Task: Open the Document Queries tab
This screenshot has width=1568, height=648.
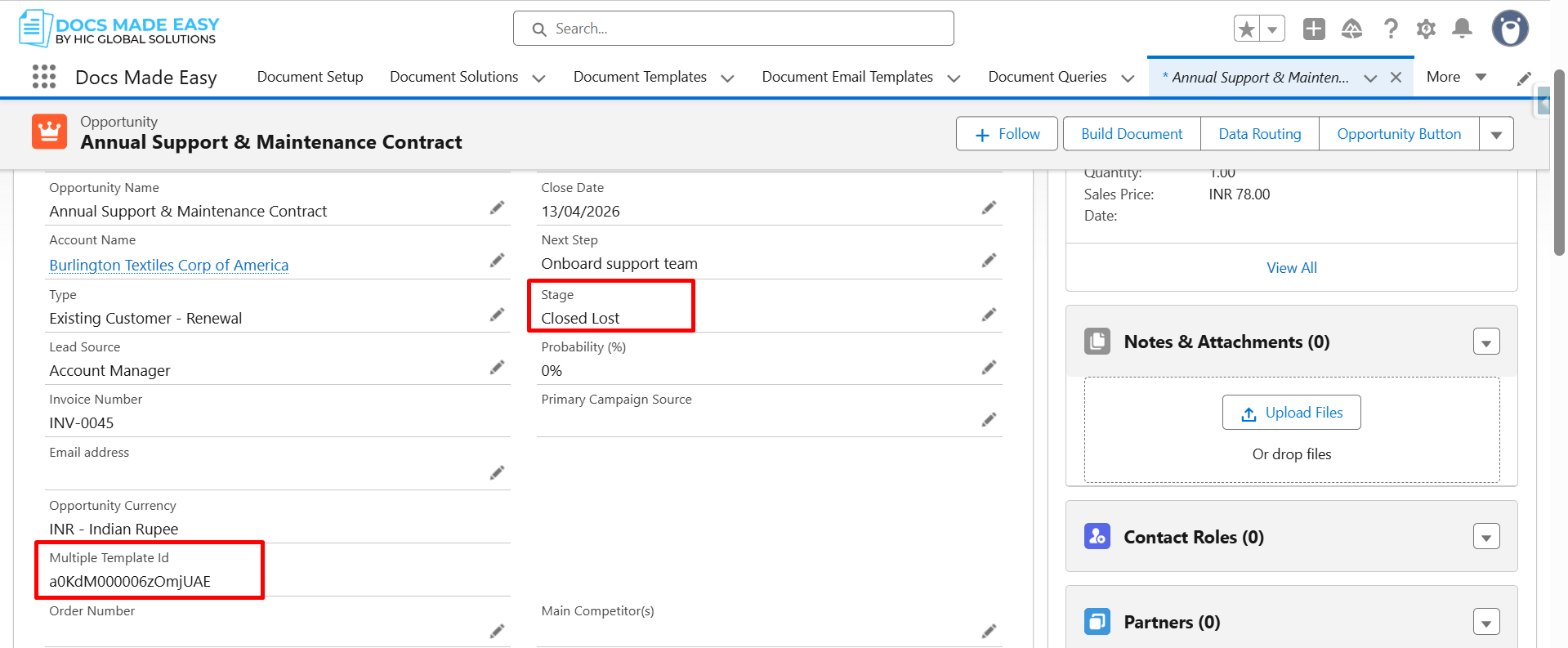Action: click(1048, 77)
